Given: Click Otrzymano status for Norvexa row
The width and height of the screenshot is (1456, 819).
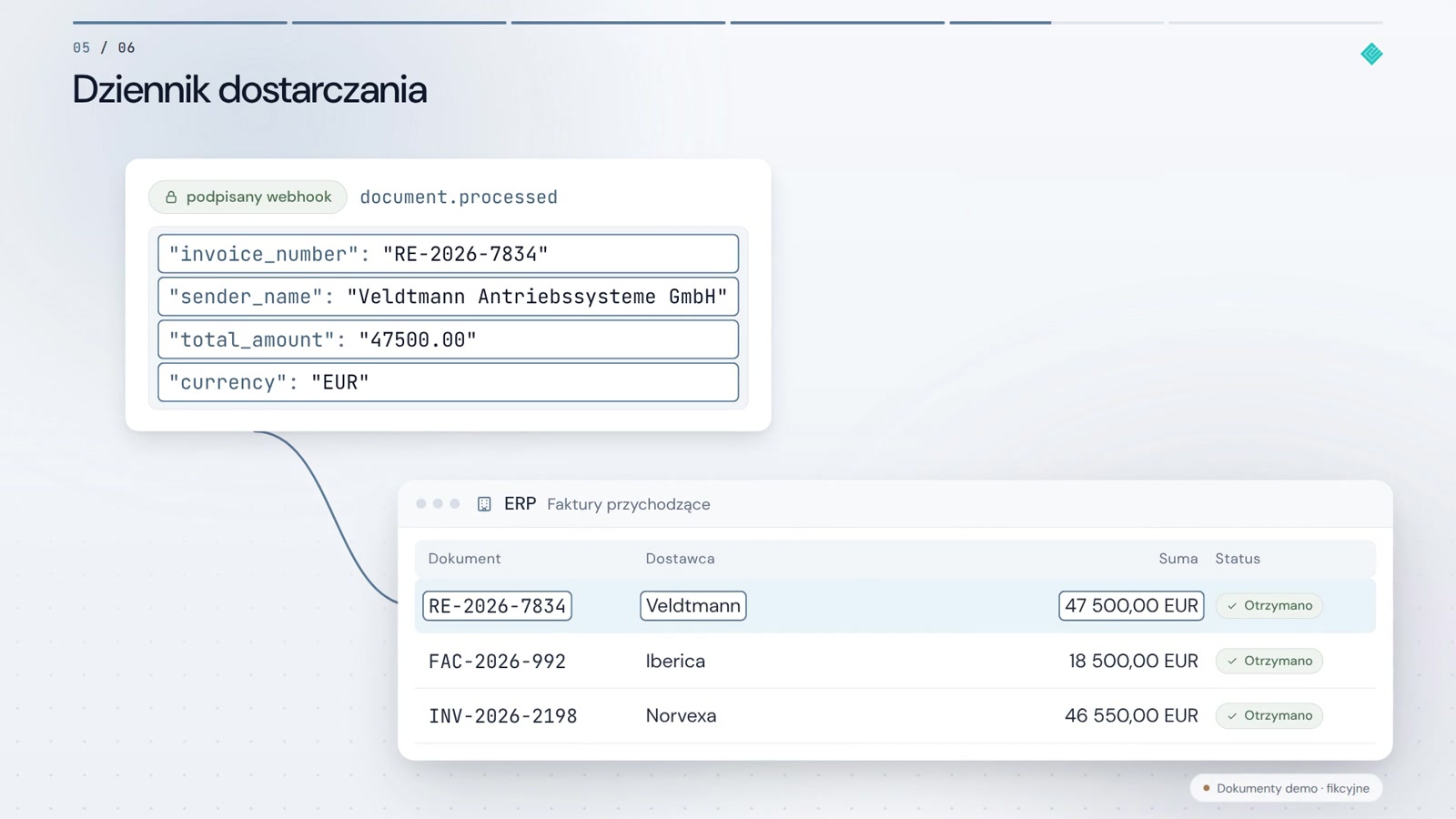Looking at the screenshot, I should point(1269,716).
